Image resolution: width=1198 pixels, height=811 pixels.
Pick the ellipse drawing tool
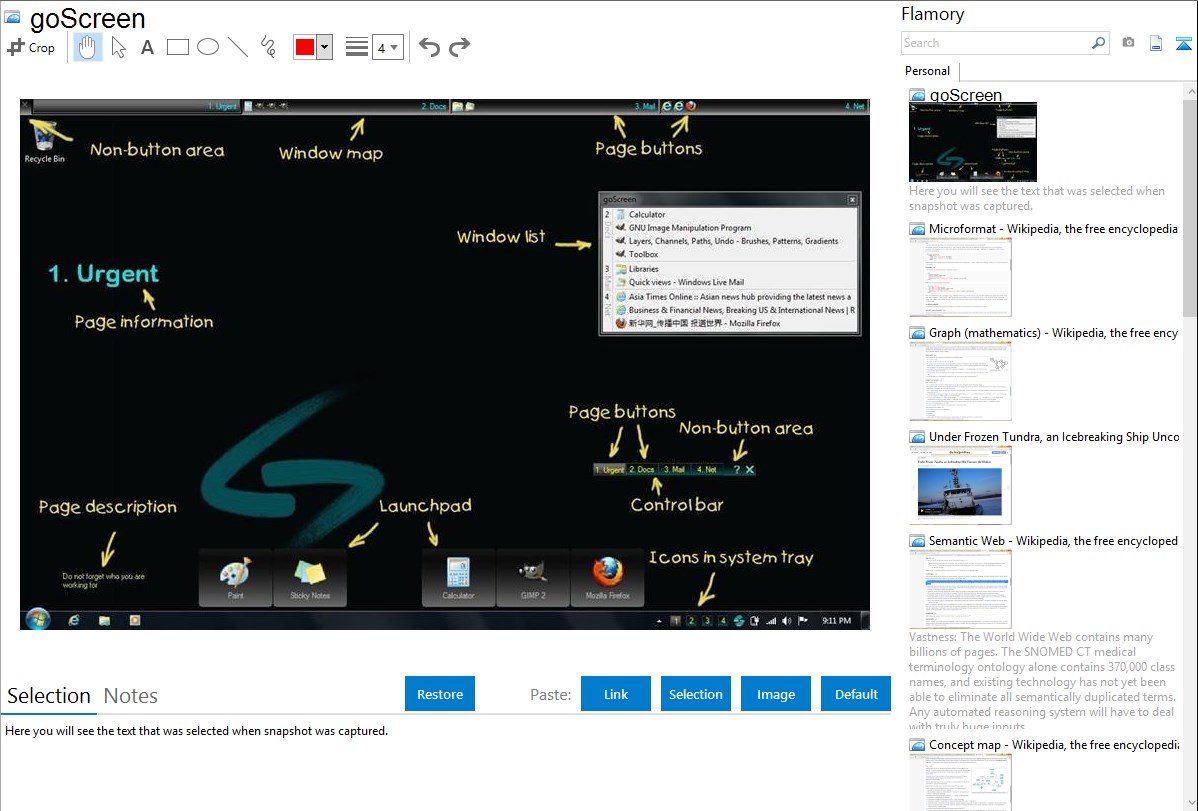(208, 47)
